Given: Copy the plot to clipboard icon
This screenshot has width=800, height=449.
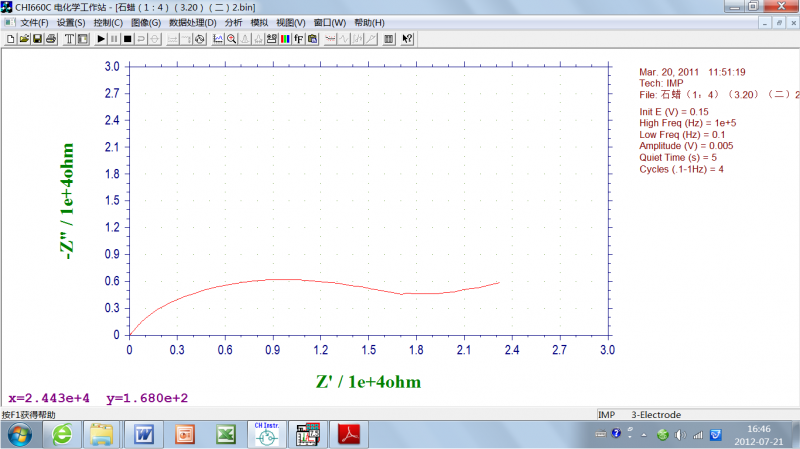Looking at the screenshot, I should tap(312, 39).
